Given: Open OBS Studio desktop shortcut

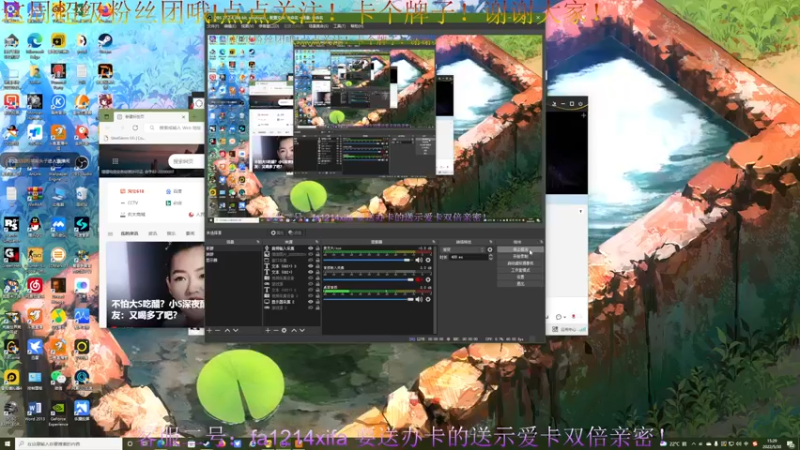Looking at the screenshot, I should pos(82,166).
